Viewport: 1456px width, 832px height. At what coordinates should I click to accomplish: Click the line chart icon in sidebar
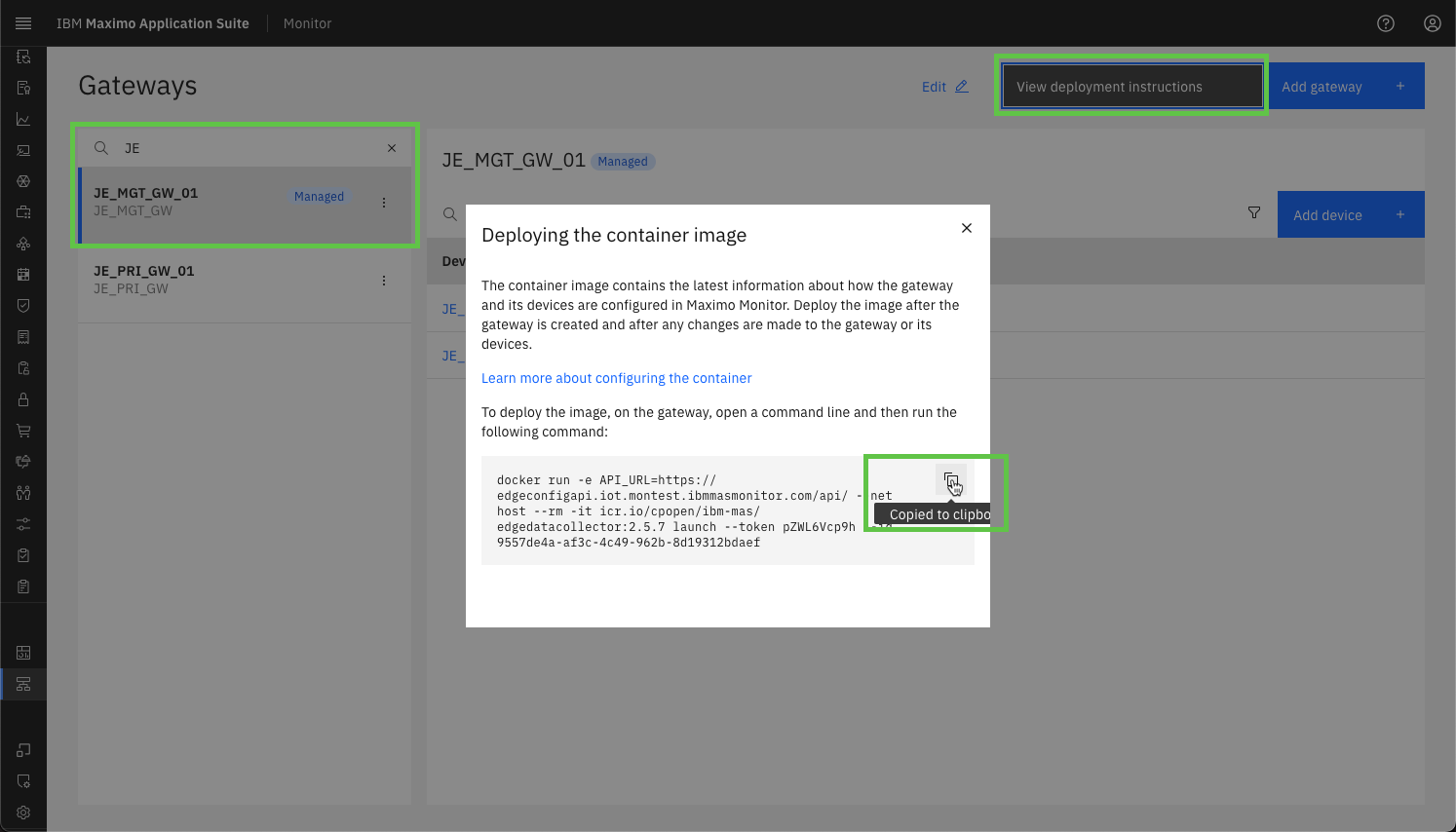click(23, 119)
